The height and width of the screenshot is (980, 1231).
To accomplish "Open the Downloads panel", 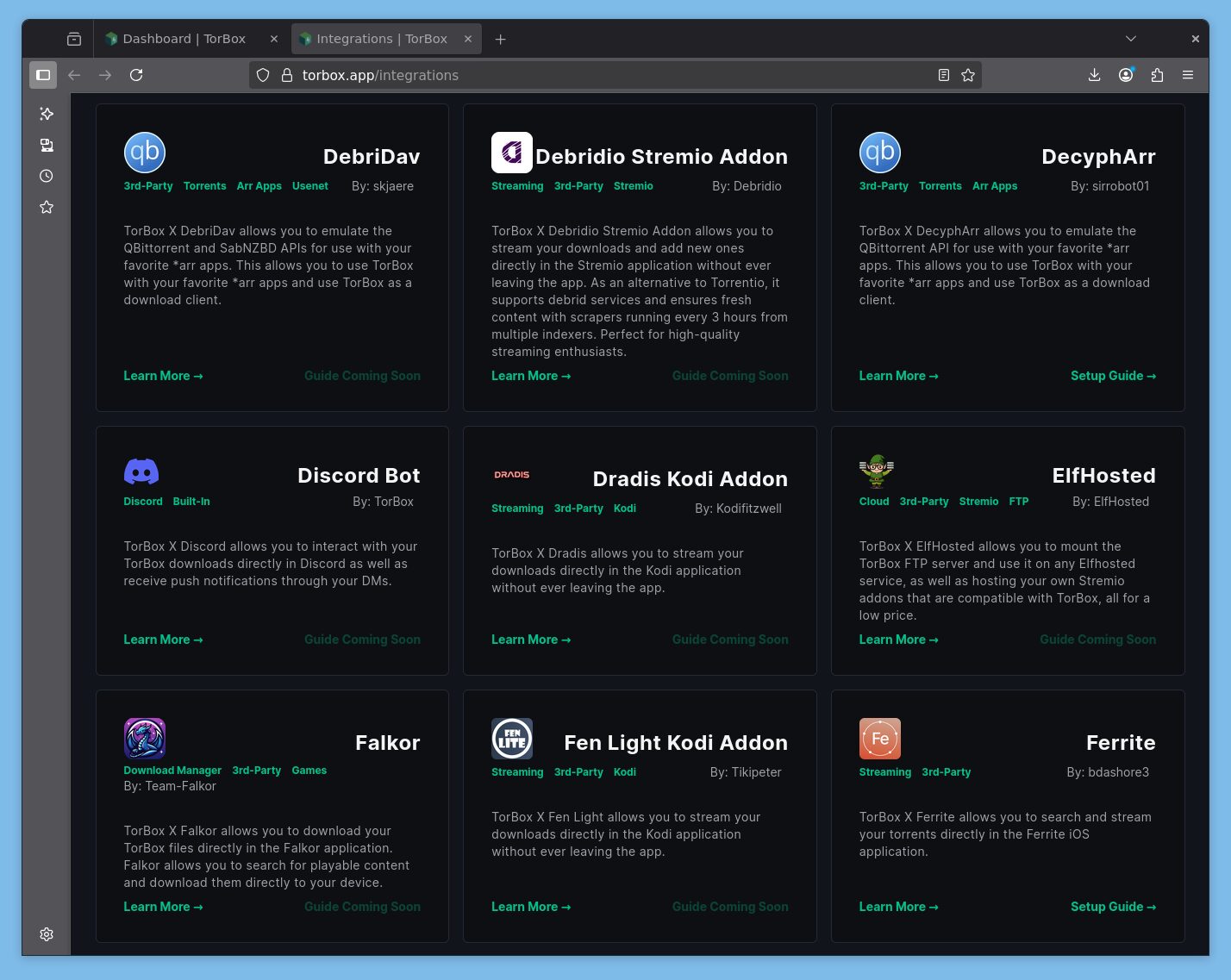I will pyautogui.click(x=1095, y=75).
